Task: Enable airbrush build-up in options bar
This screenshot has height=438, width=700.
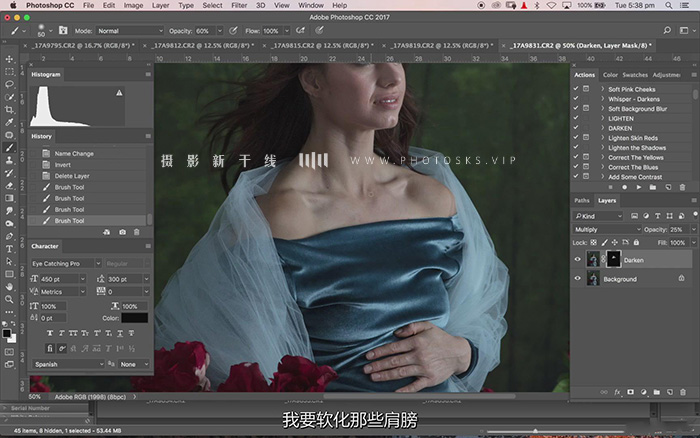Action: click(300, 30)
